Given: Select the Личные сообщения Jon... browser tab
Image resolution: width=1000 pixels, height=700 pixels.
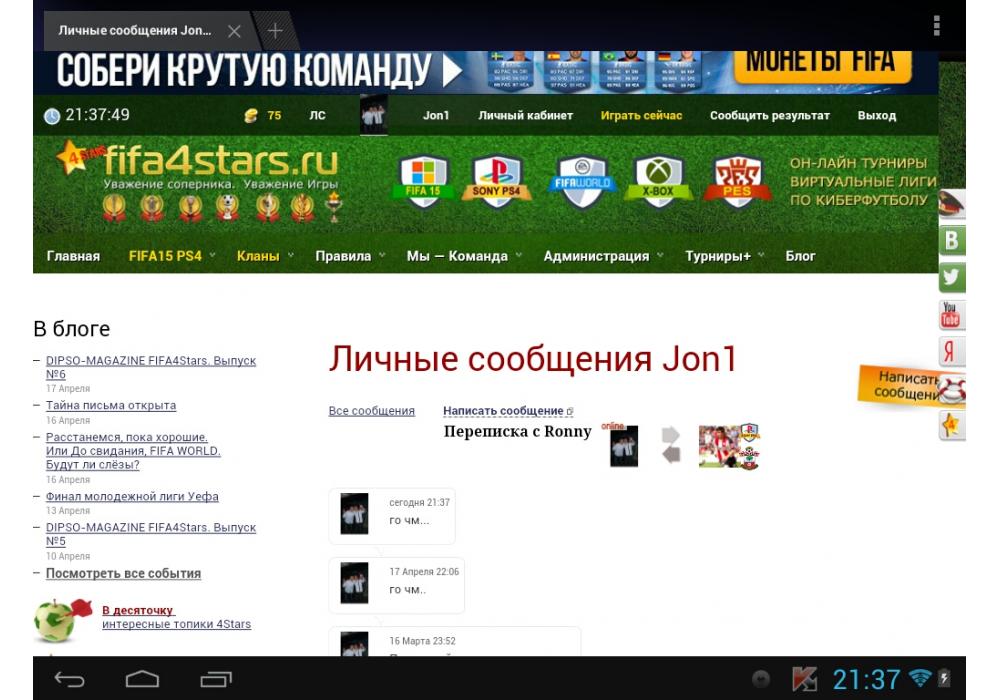Looking at the screenshot, I should 135,31.
